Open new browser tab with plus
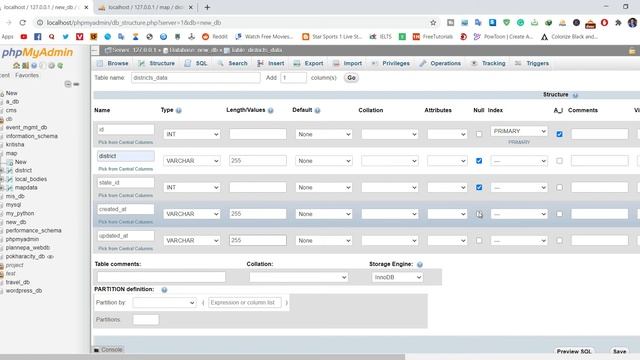Viewport: 640px width, 360px height. click(207, 7)
